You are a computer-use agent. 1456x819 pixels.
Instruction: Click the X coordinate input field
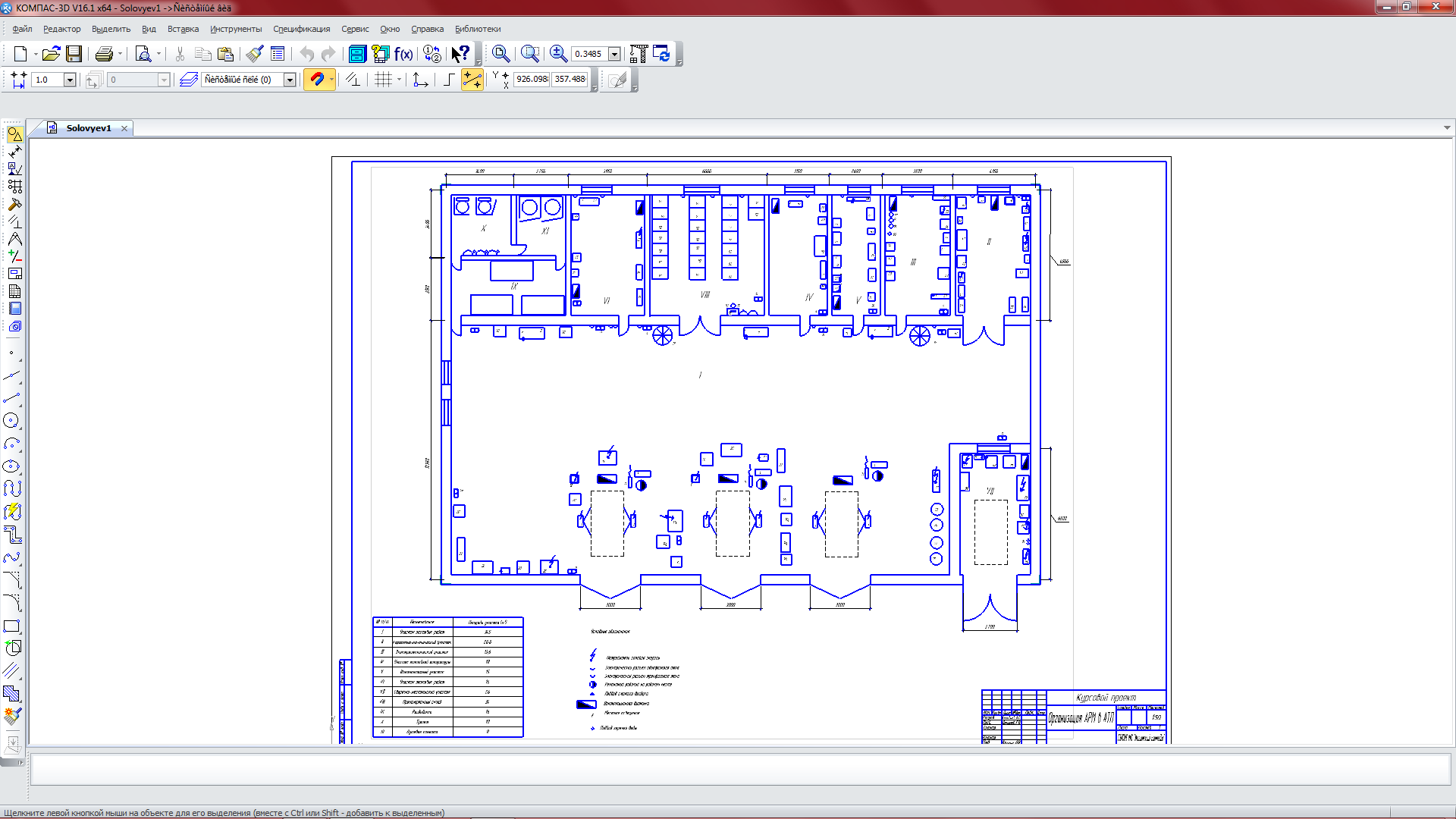coord(532,79)
